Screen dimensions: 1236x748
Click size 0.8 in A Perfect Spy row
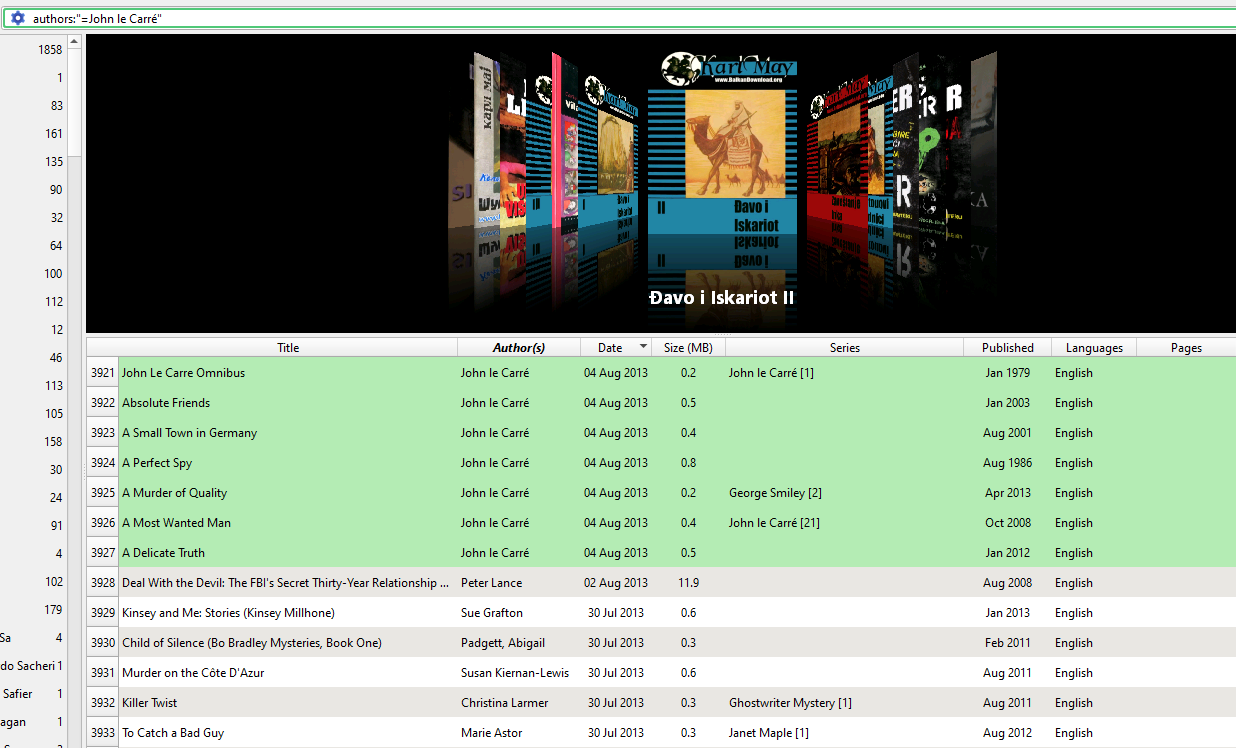689,463
